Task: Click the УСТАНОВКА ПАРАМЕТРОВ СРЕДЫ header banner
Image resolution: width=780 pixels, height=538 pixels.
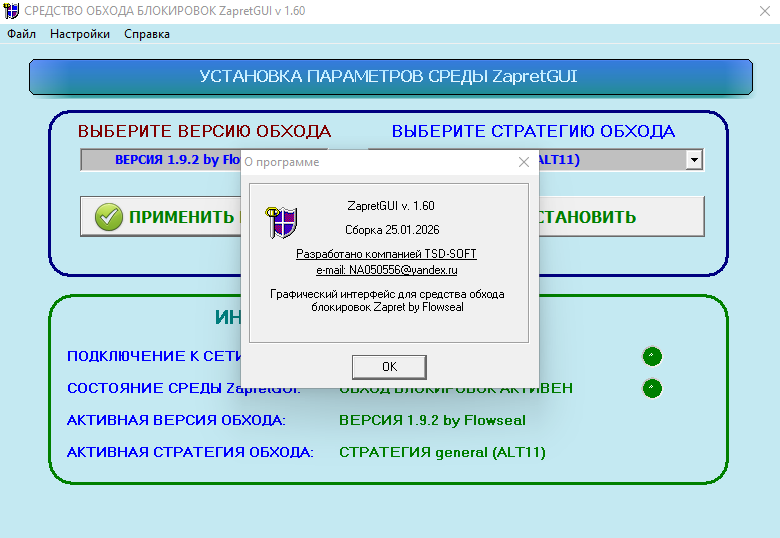Action: click(390, 77)
